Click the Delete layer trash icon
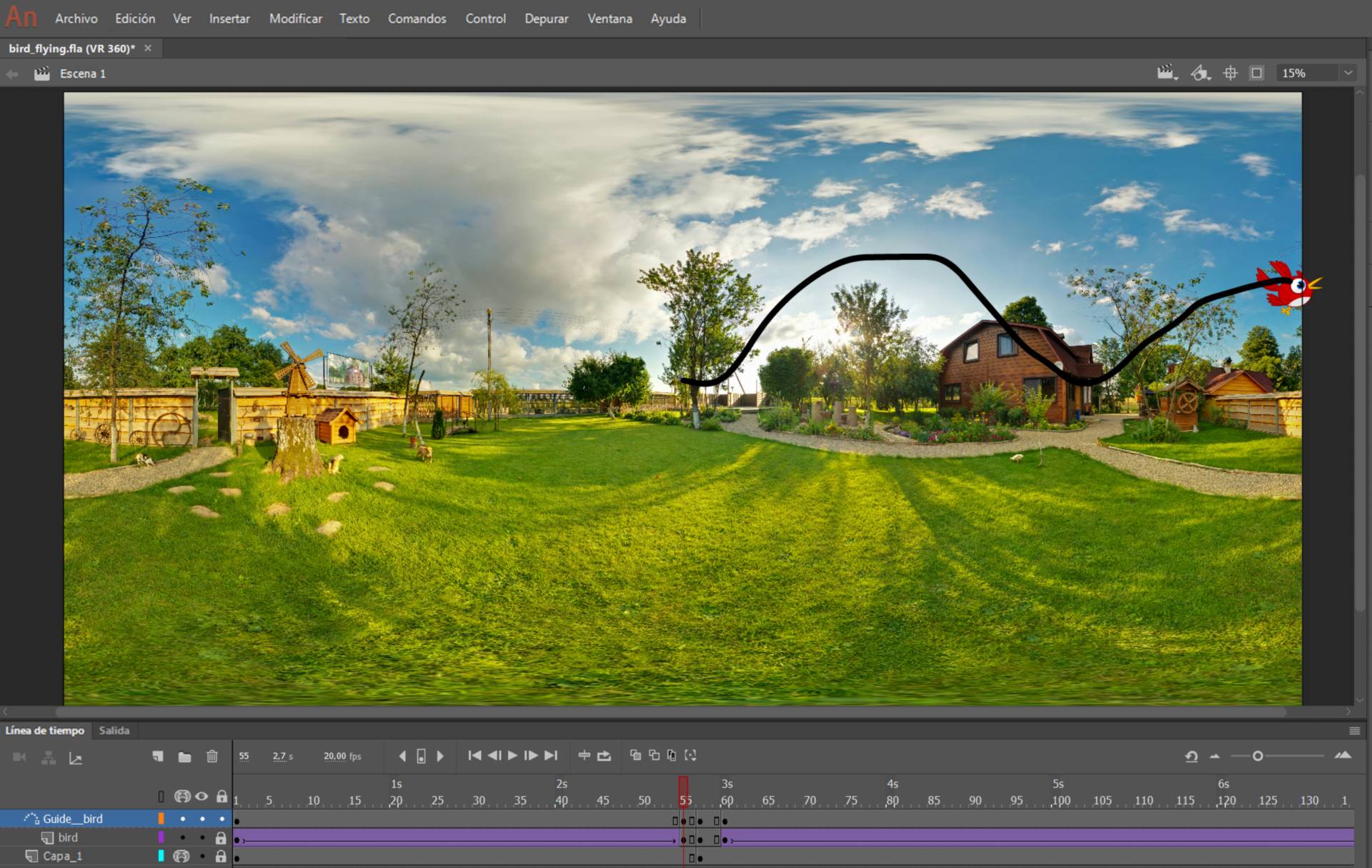The width and height of the screenshot is (1372, 868). pos(212,757)
